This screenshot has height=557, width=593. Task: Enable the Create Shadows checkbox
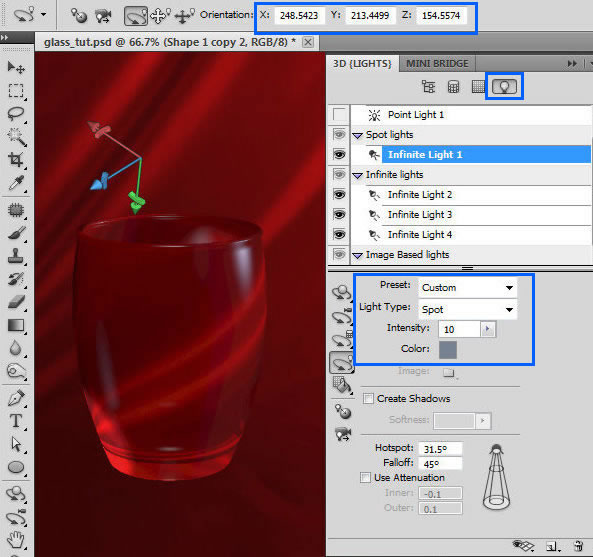[368, 399]
